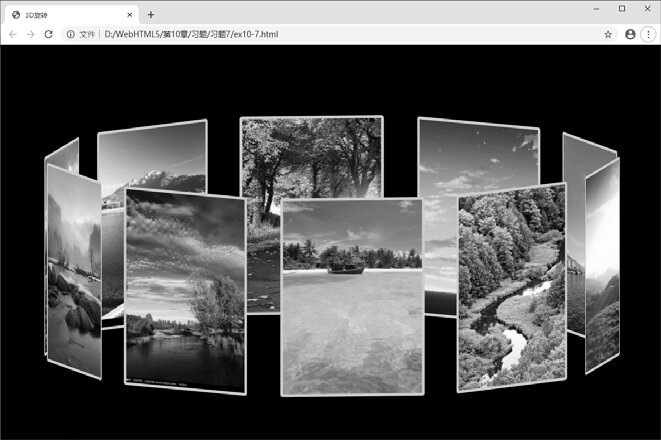Open site info icon beside 文件
The height and width of the screenshot is (440, 661).
point(70,34)
